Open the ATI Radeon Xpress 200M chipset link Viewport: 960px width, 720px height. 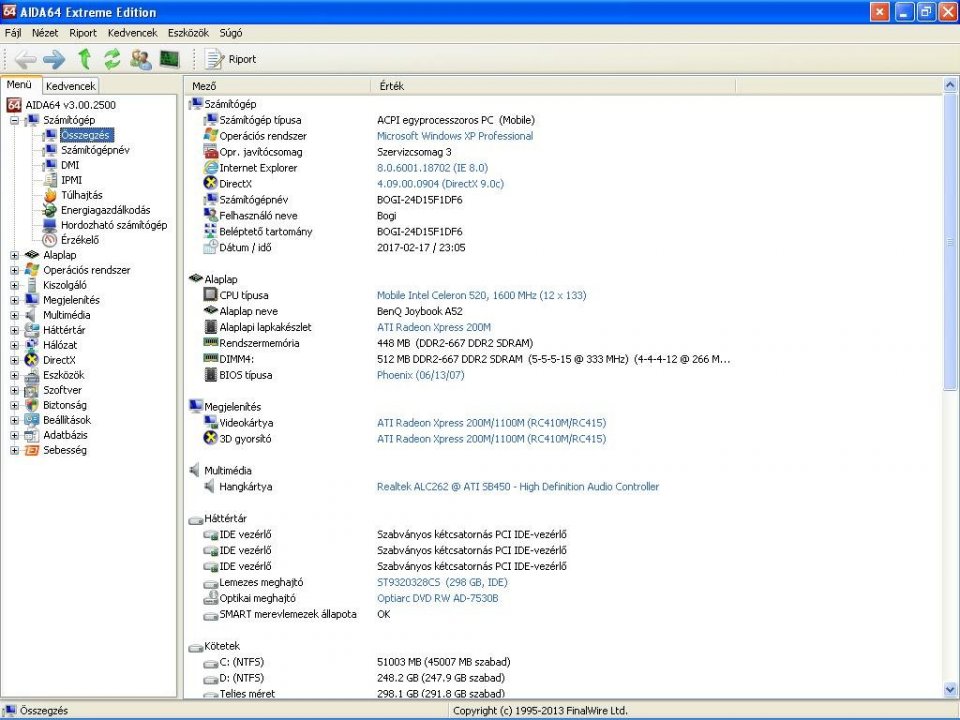433,327
